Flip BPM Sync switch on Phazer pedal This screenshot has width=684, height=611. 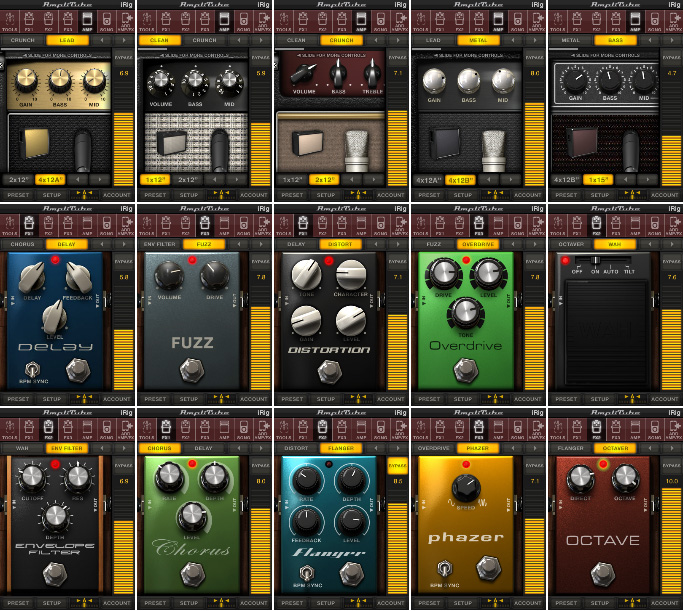click(444, 569)
